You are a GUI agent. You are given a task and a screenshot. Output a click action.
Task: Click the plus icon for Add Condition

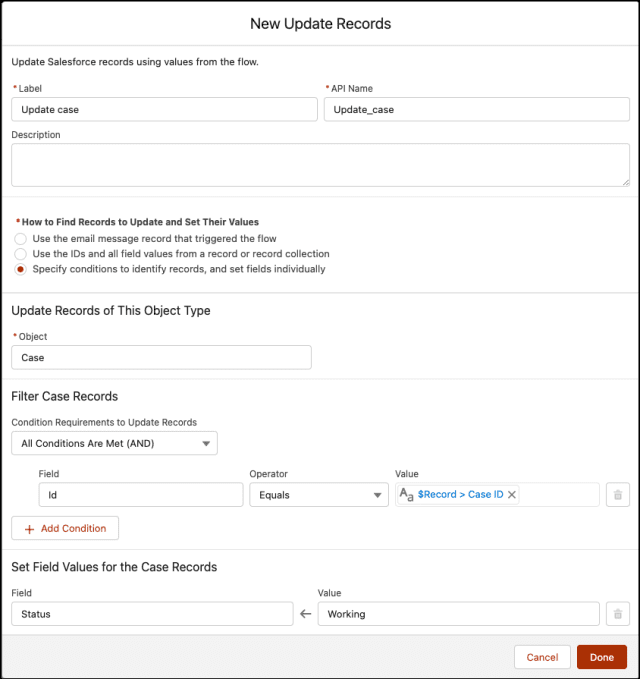pos(28,528)
